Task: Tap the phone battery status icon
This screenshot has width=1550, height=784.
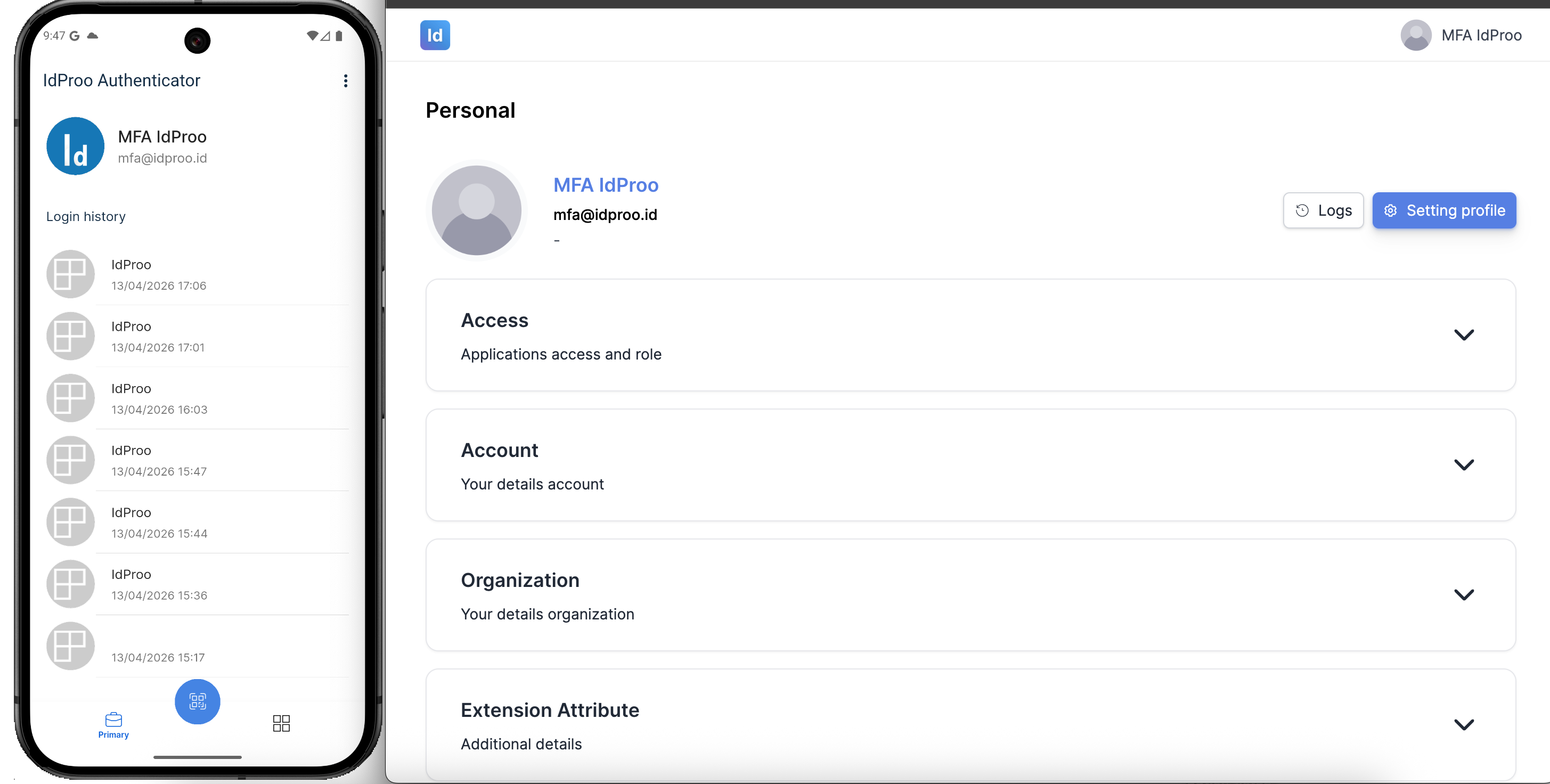Action: coord(339,36)
